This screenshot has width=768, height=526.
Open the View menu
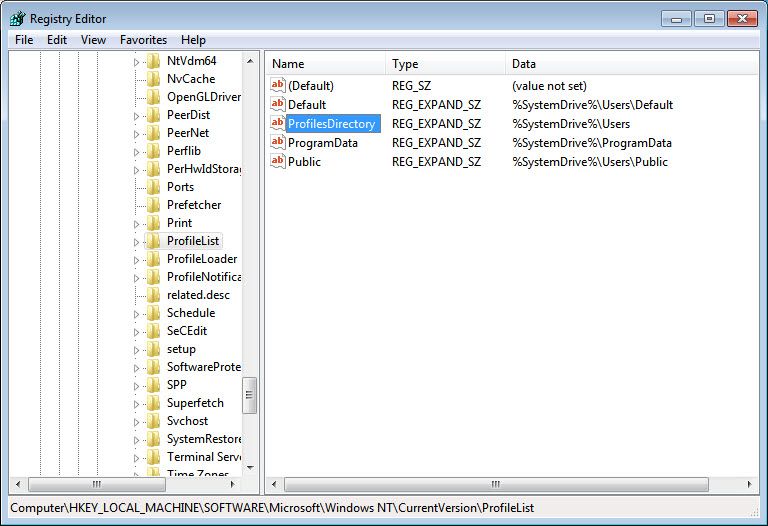click(93, 40)
